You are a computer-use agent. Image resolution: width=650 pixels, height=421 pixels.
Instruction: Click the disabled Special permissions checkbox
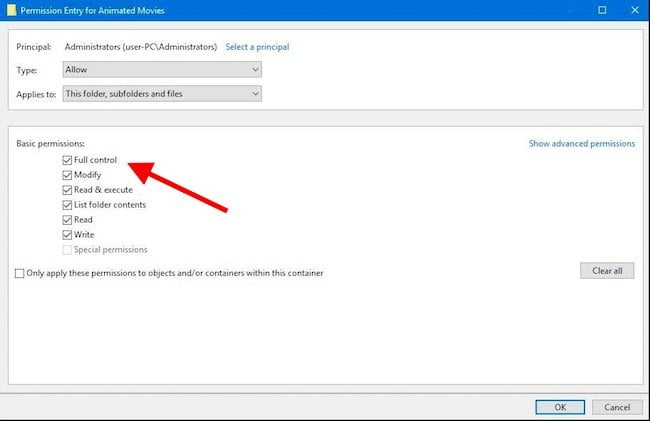pyautogui.click(x=67, y=249)
